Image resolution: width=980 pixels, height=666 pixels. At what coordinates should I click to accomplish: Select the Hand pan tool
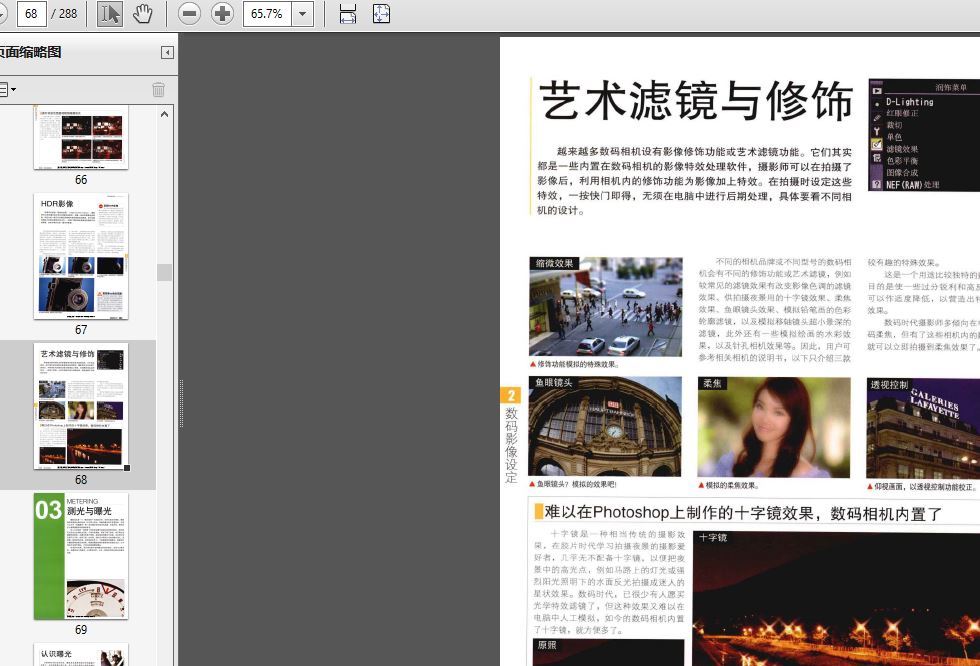coord(143,14)
